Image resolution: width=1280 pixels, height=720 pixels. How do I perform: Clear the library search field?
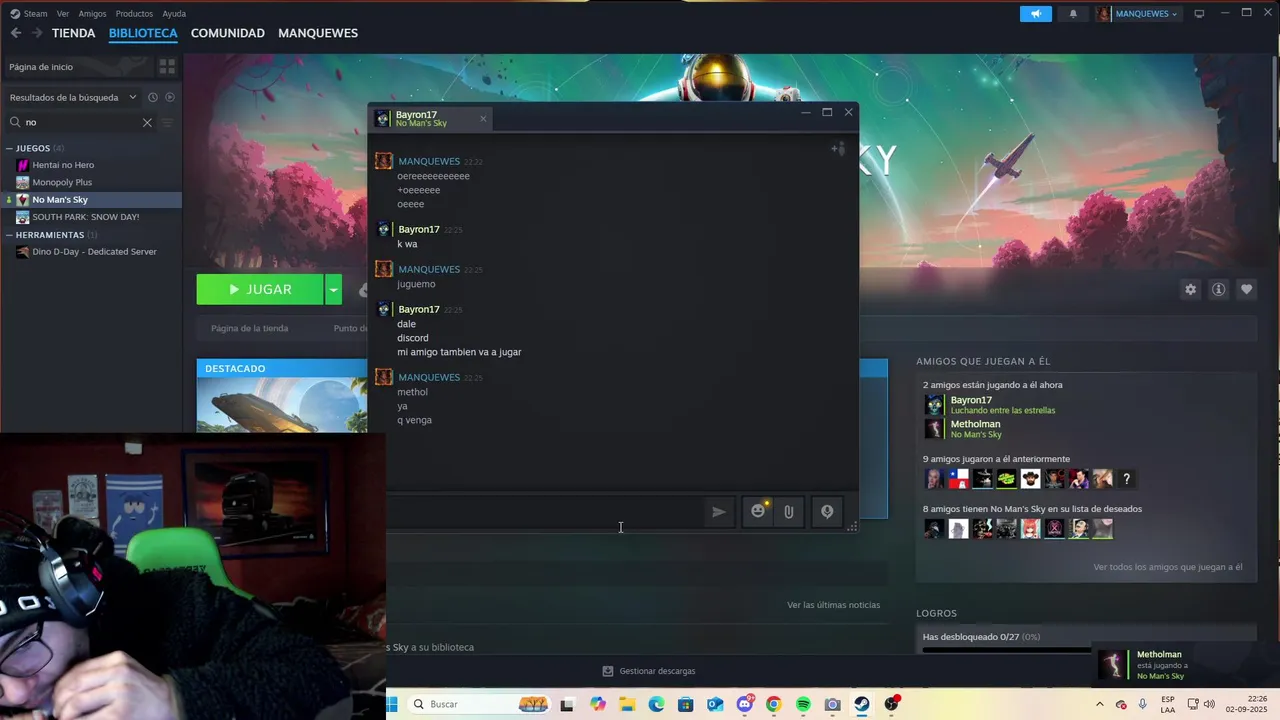[x=147, y=122]
